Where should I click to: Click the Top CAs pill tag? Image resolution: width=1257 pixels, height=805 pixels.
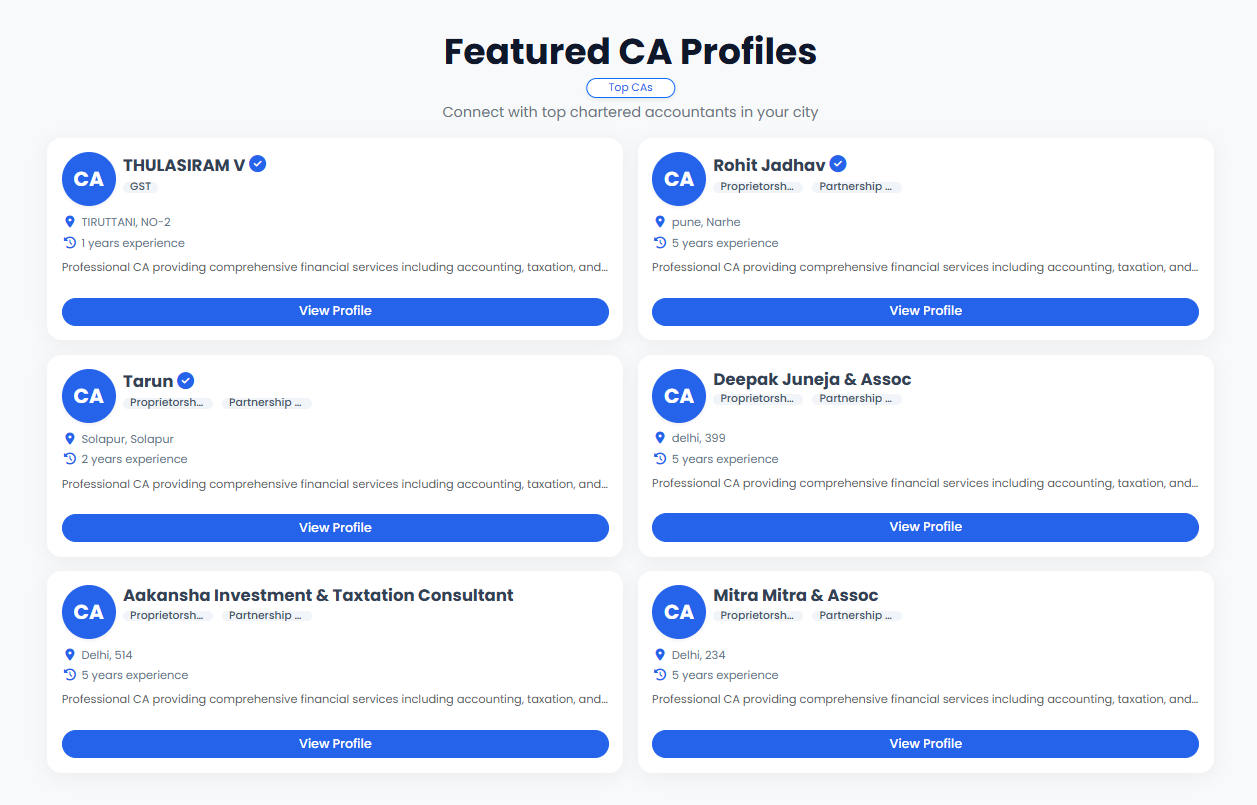pyautogui.click(x=630, y=88)
